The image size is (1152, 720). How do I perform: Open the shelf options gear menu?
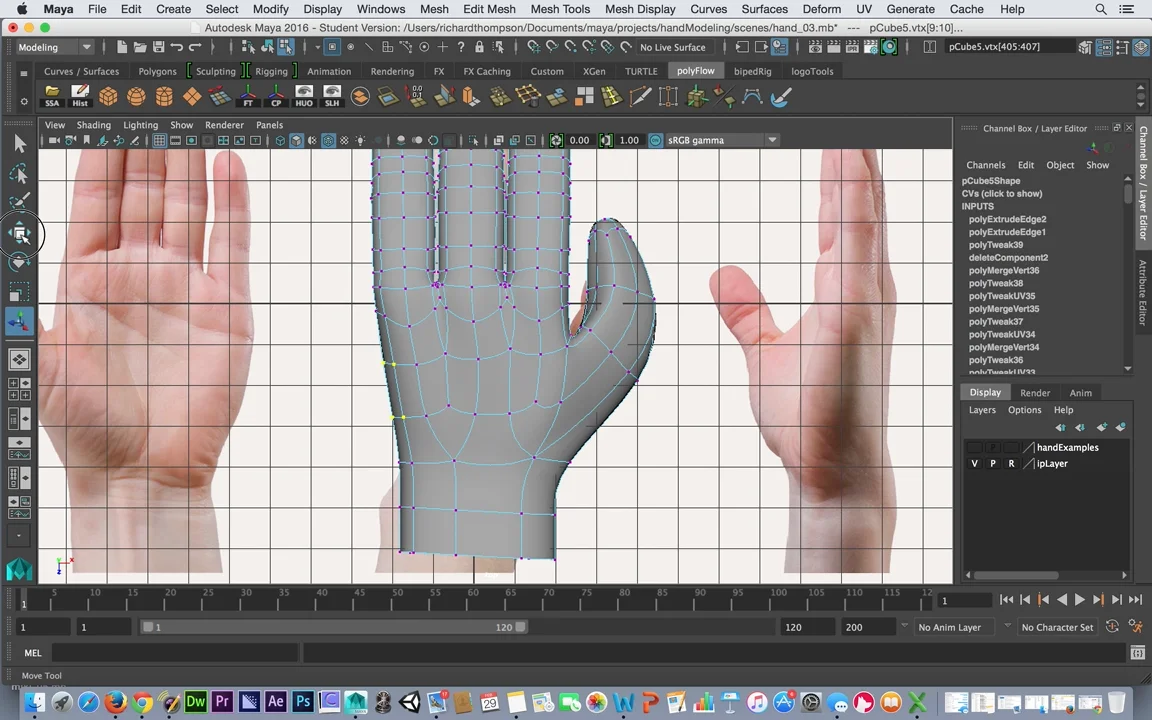point(24,101)
